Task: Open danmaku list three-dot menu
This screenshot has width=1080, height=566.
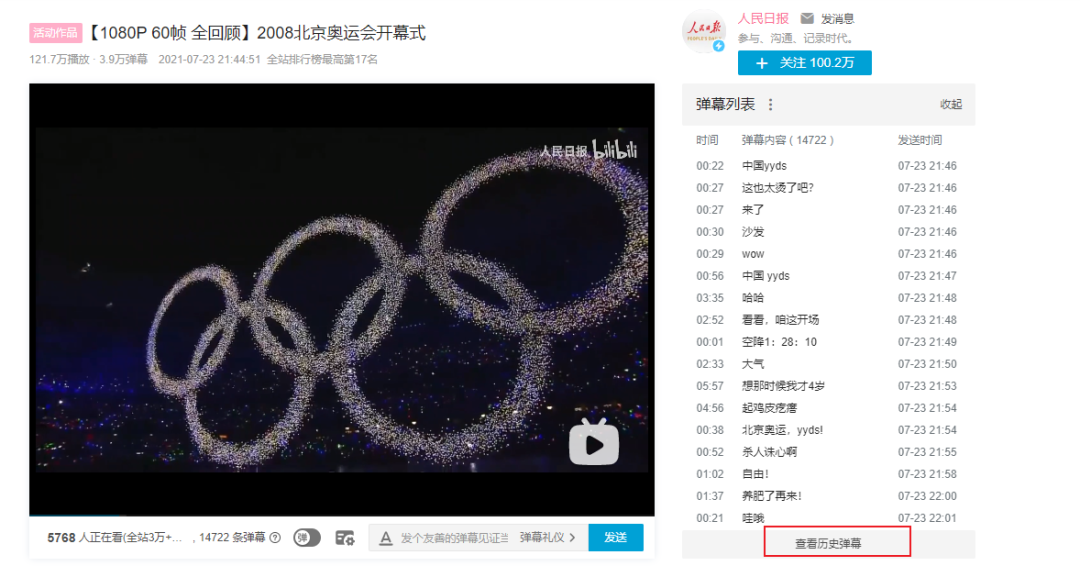Action: point(771,105)
